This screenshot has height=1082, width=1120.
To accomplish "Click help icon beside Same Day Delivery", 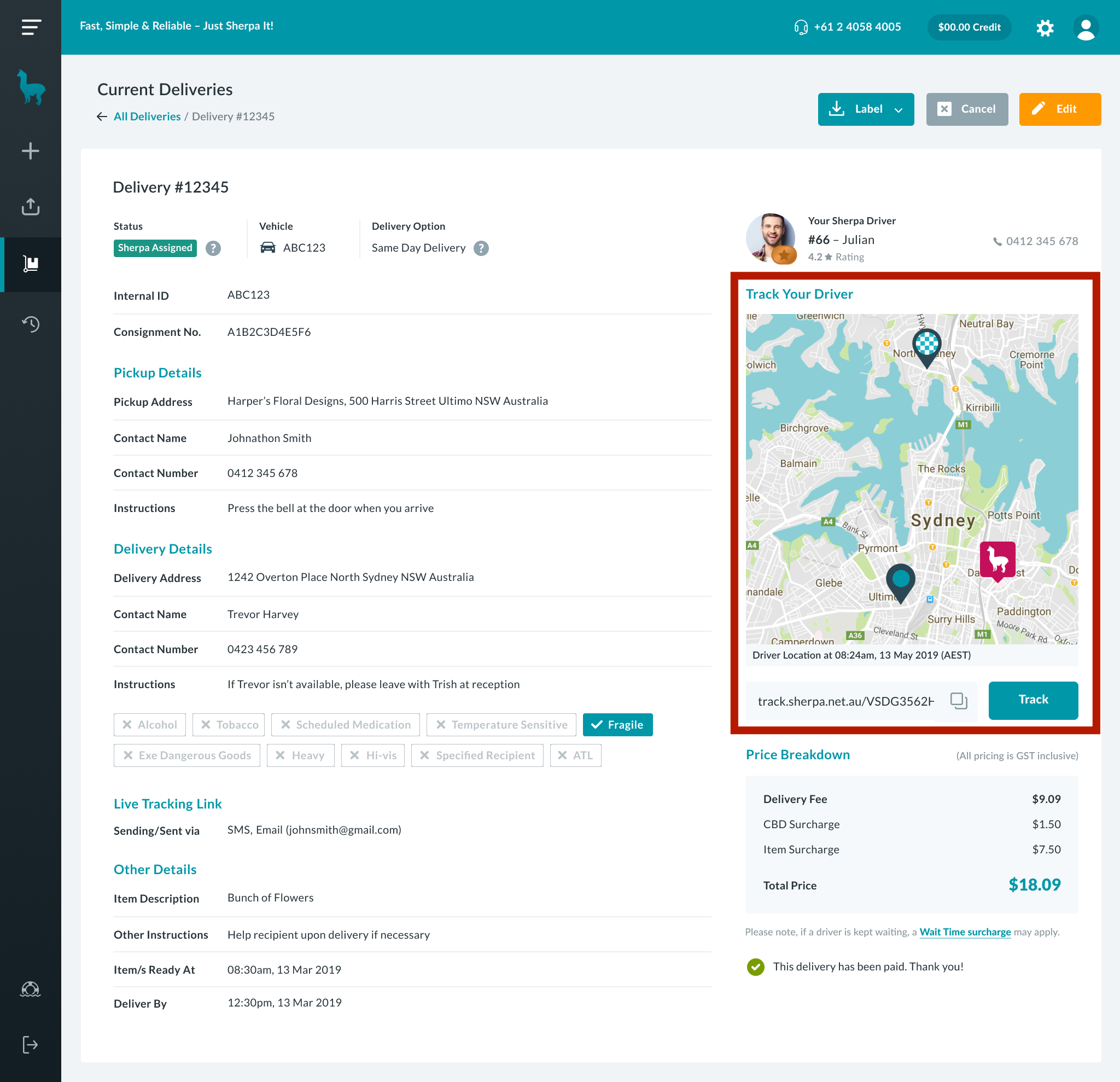I will click(481, 248).
